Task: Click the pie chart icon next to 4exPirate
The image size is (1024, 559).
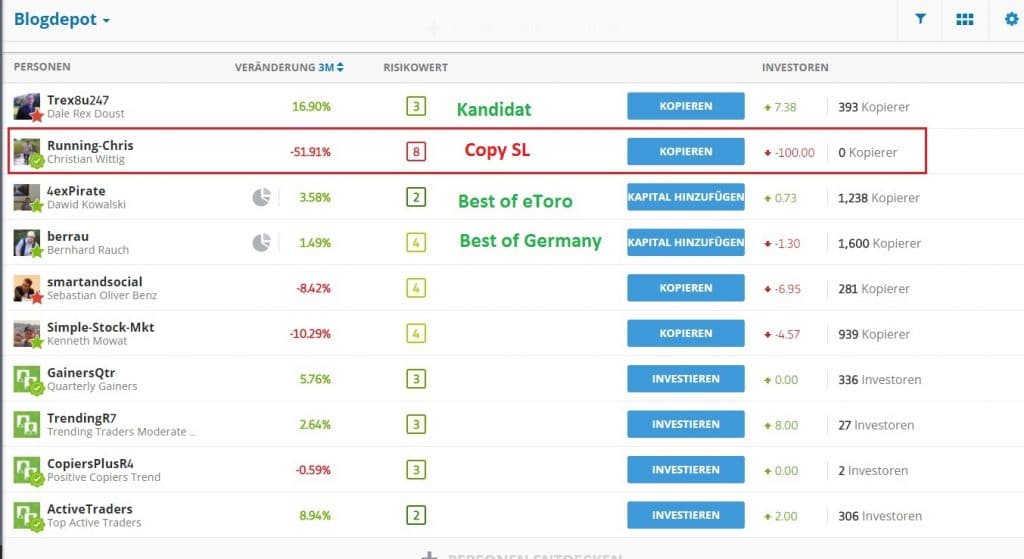Action: [262, 197]
